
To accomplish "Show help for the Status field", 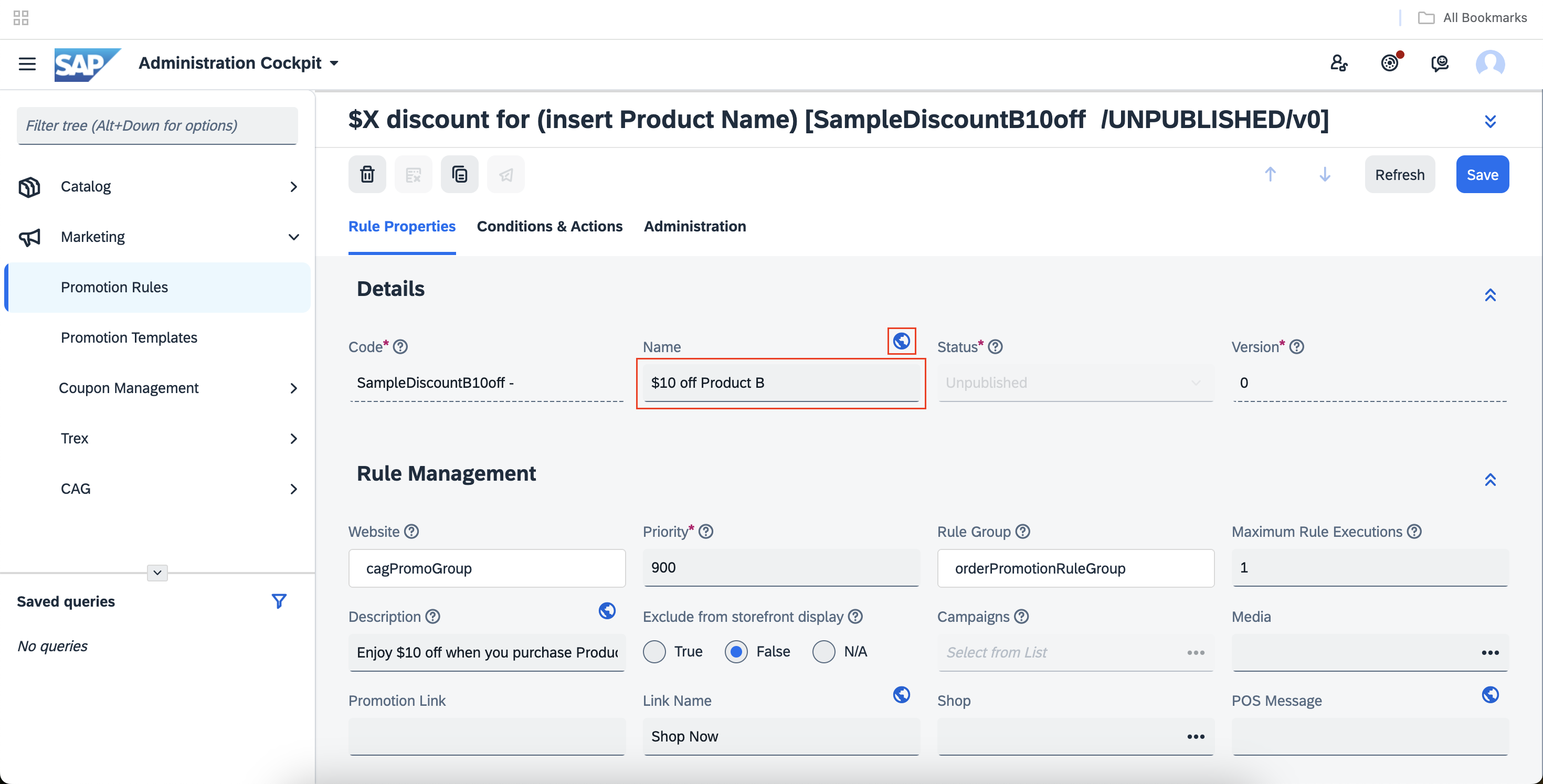I will tap(995, 347).
